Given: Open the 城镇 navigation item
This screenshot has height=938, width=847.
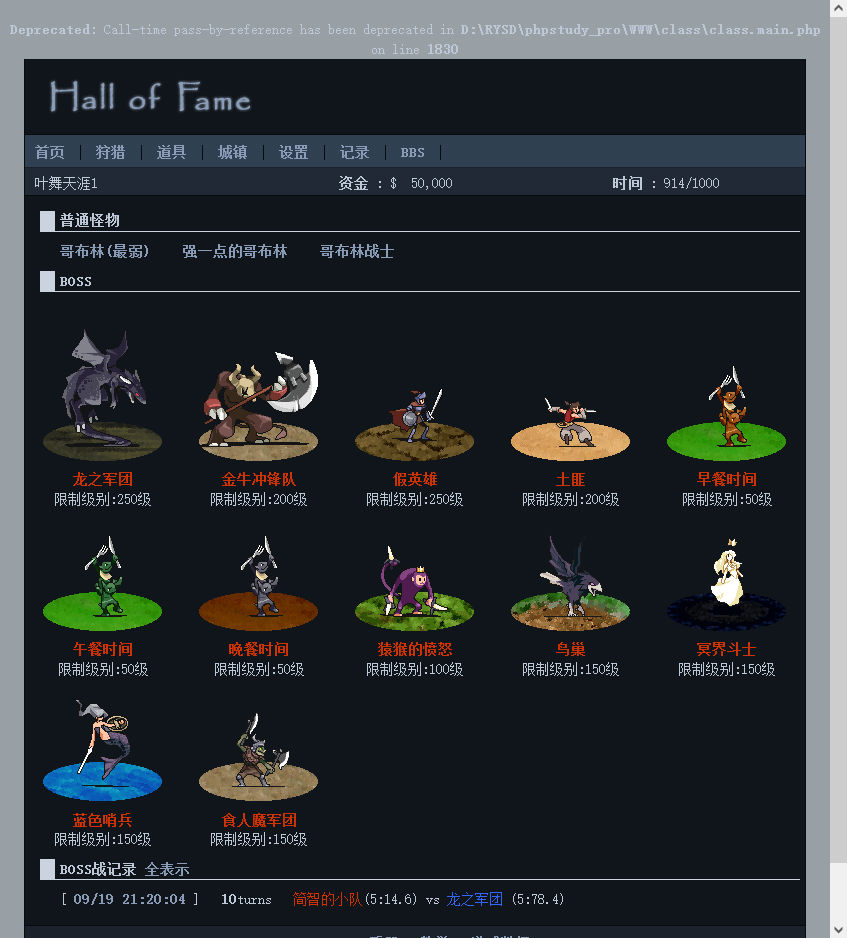Looking at the screenshot, I should click(x=232, y=152).
